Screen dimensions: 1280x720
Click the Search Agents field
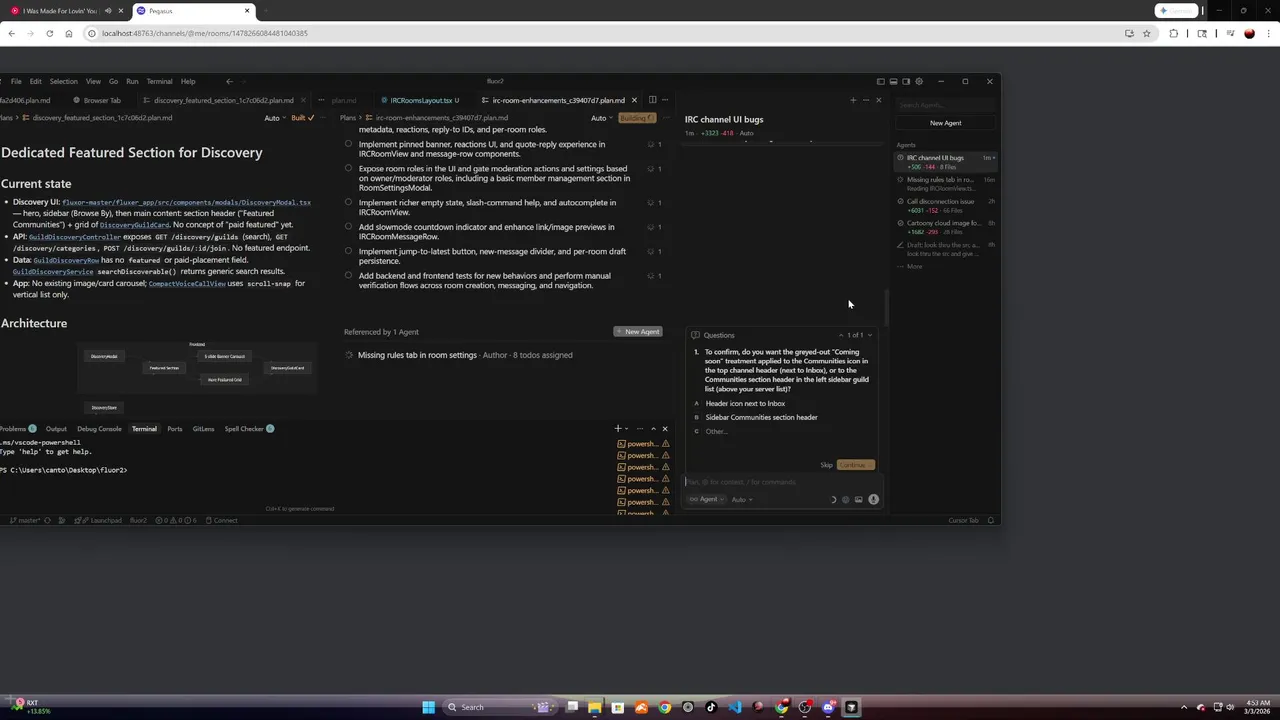[x=945, y=105]
